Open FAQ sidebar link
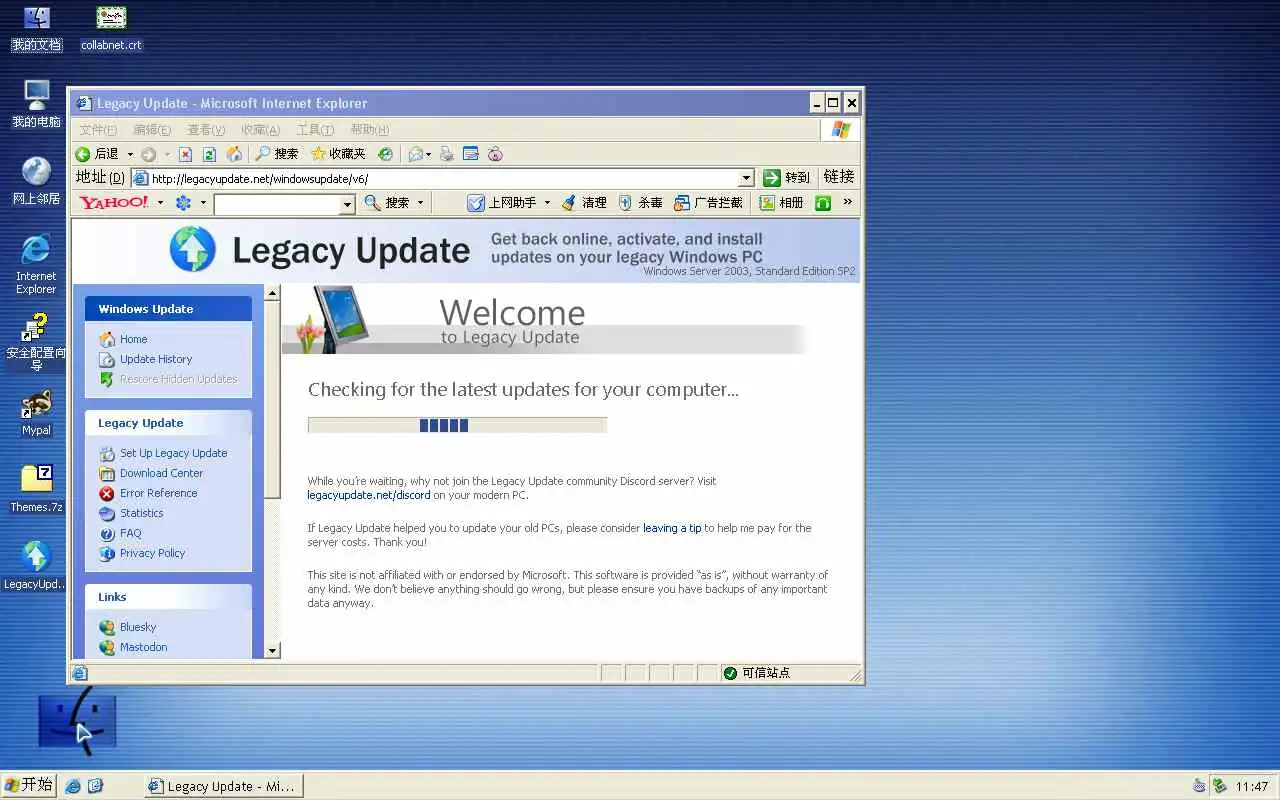 click(x=131, y=533)
